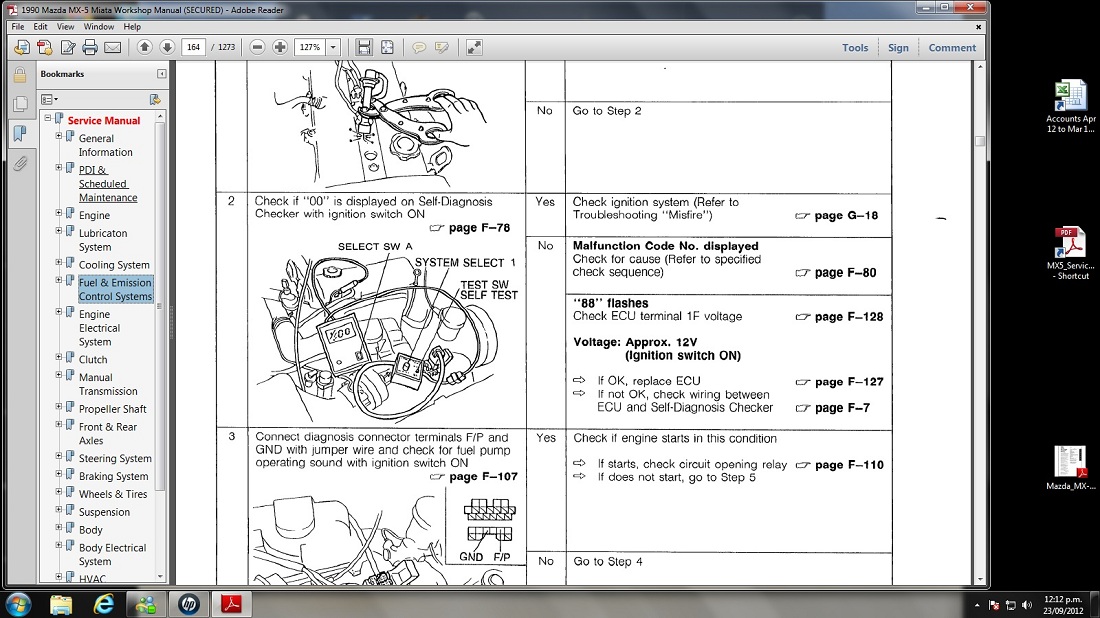The image size is (1100, 618).
Task: Open the Windows Start button
Action: click(18, 604)
